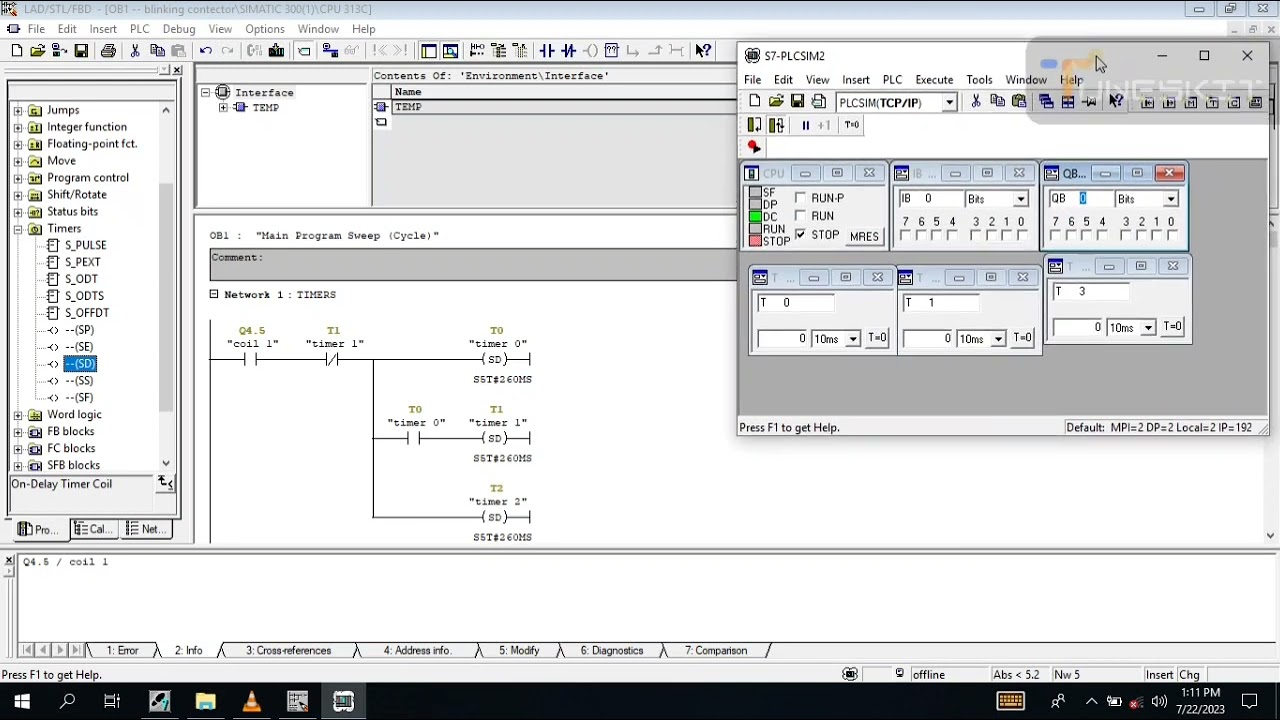Screen dimensions: 1280x720
Task: Open 10ms timebase dropdown for timer T 0
Action: tap(853, 339)
